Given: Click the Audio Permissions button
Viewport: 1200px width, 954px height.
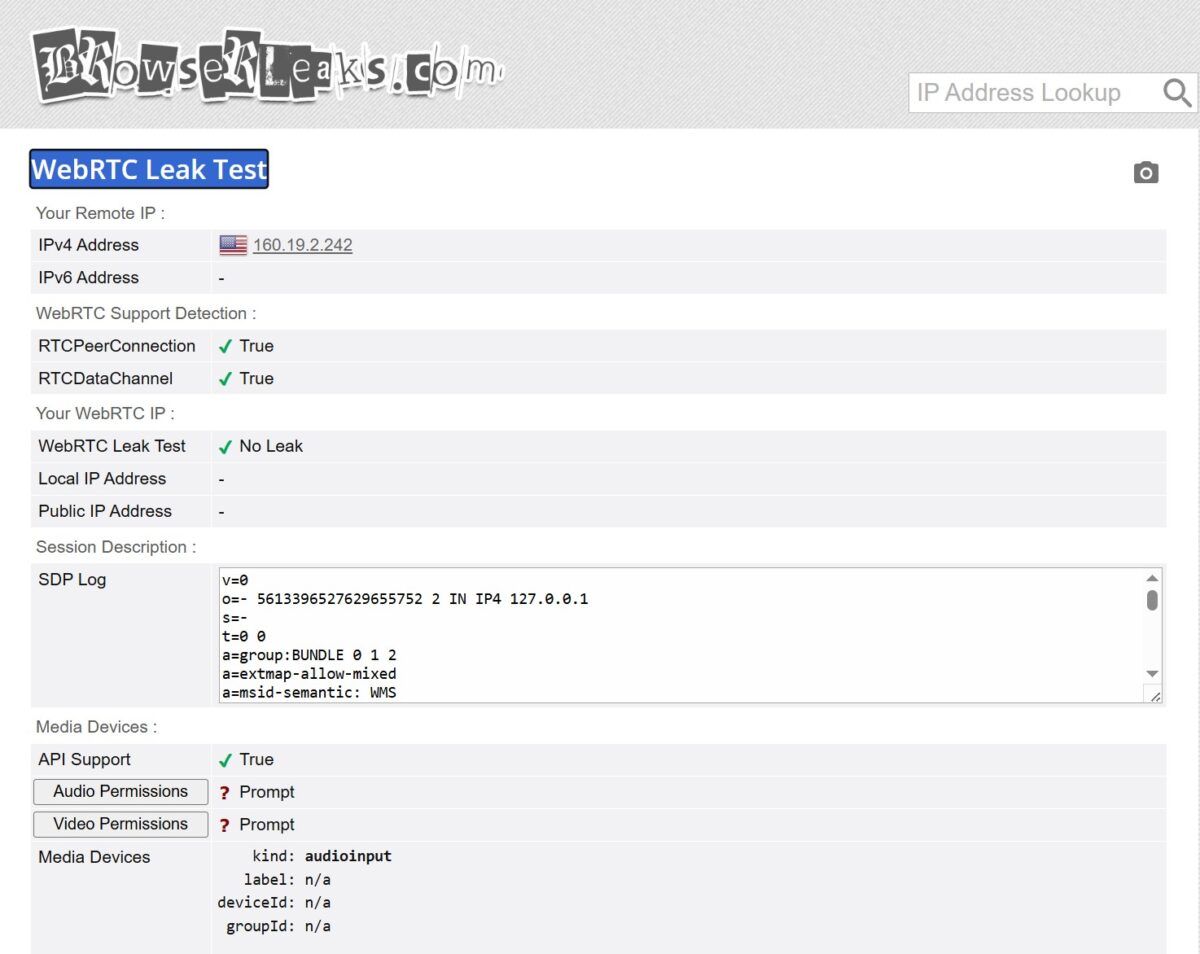Looking at the screenshot, I should point(121,792).
